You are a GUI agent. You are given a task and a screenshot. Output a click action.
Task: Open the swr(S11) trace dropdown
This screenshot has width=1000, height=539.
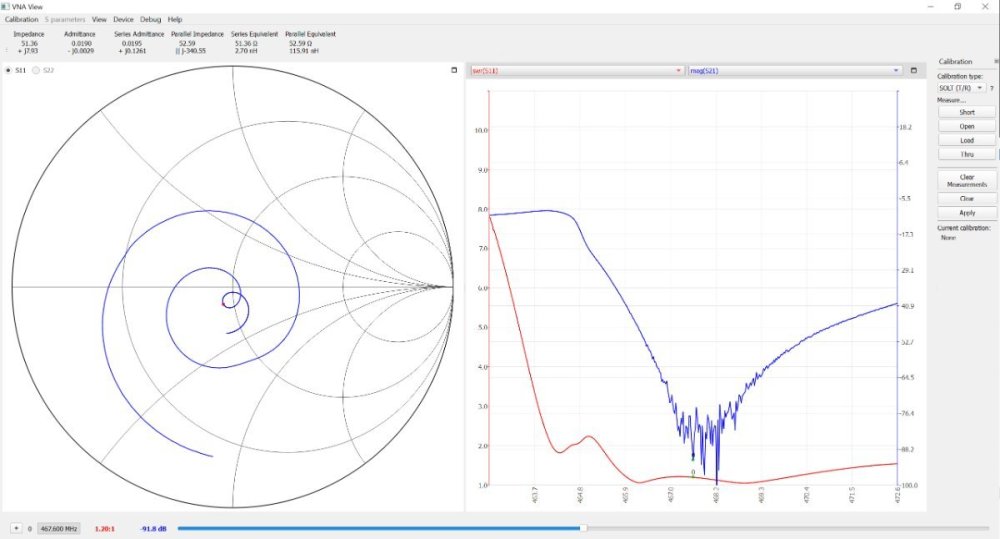coord(576,71)
